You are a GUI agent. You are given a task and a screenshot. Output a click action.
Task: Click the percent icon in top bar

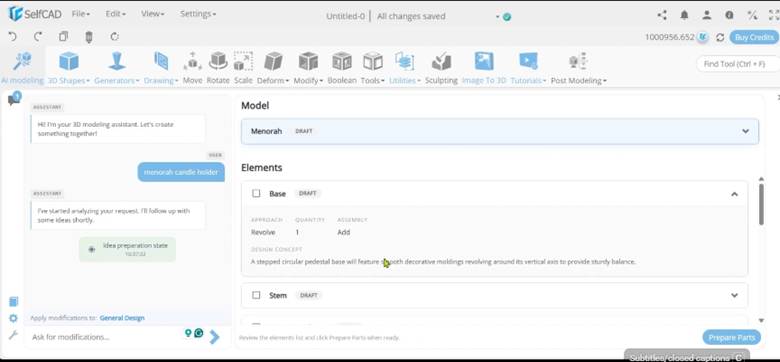tap(752, 15)
